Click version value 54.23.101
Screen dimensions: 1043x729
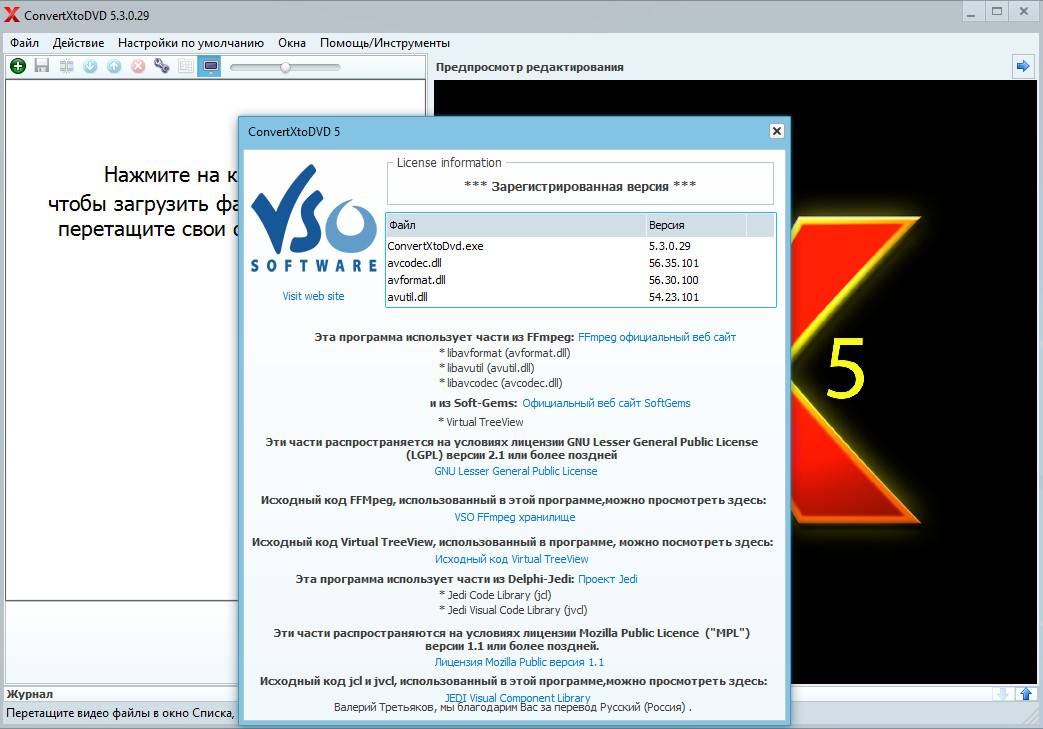point(674,297)
